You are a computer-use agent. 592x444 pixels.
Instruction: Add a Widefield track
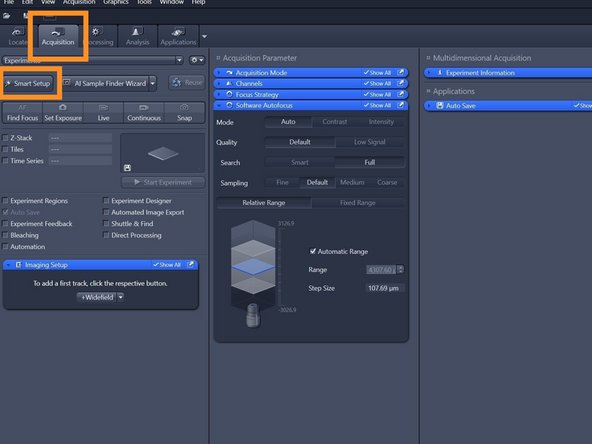point(97,298)
